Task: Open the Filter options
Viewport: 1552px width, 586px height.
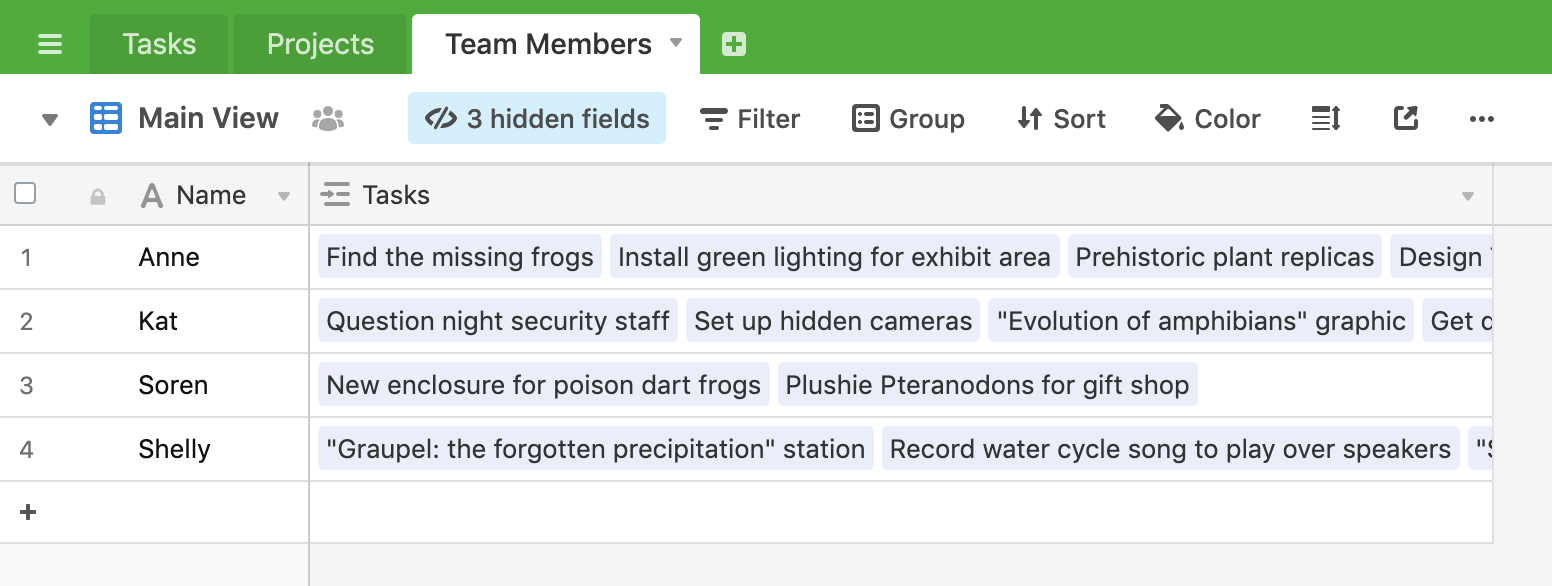Action: (750, 119)
